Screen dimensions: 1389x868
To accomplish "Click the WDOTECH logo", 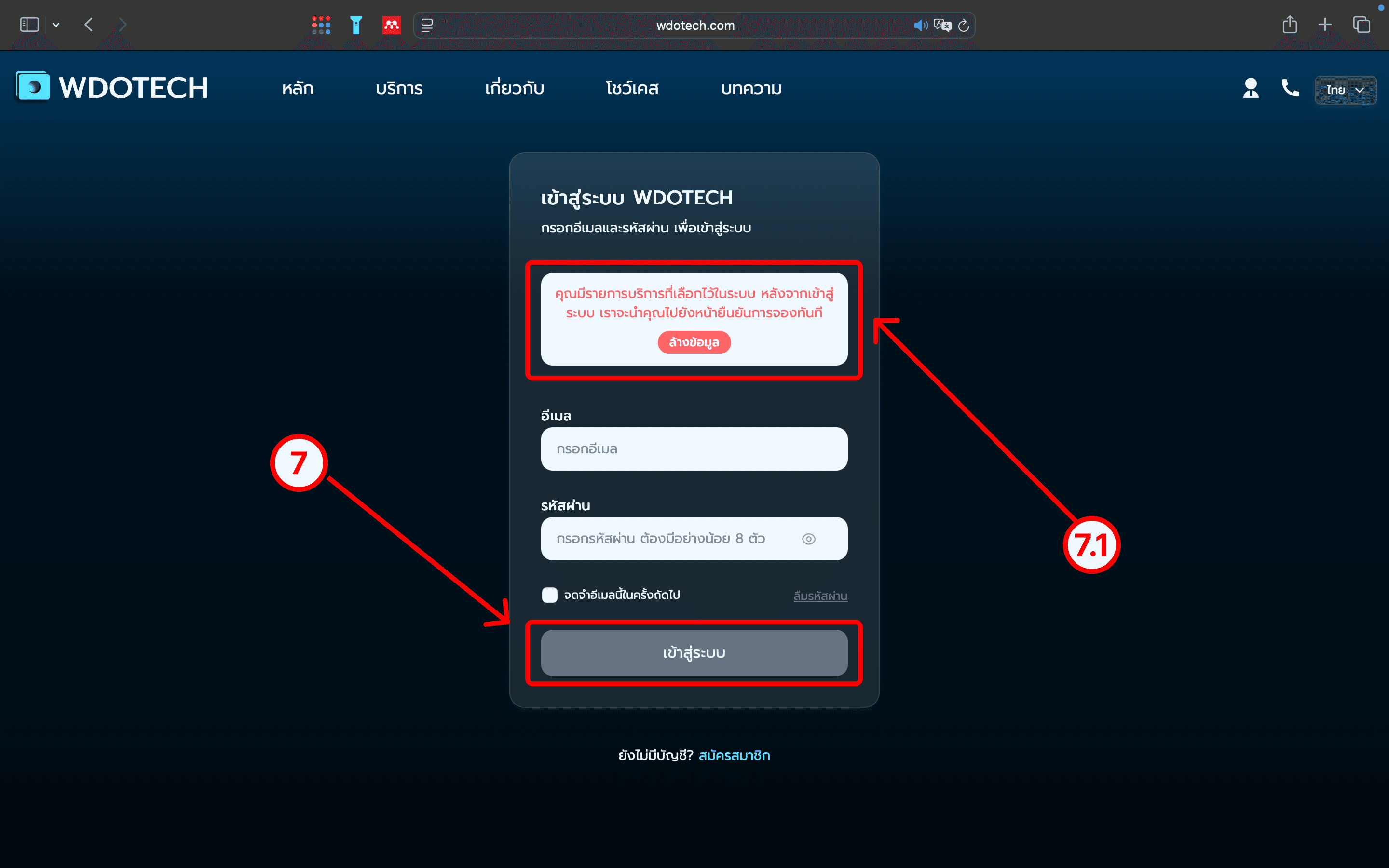I will point(112,87).
